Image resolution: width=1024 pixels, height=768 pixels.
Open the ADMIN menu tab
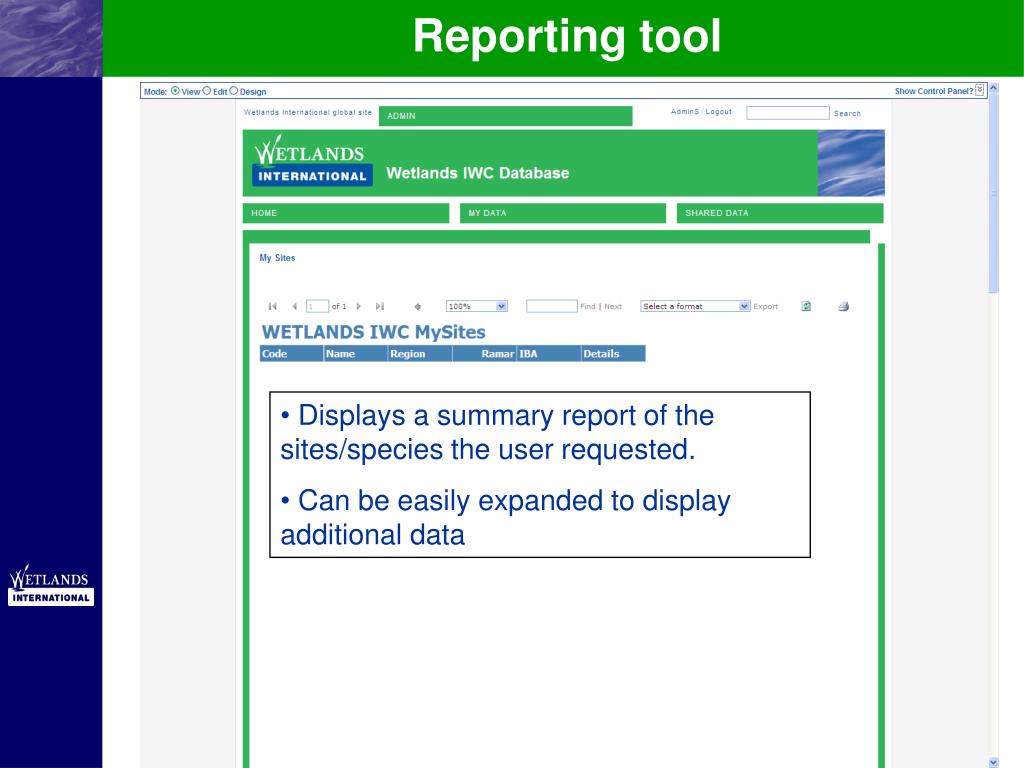(505, 116)
